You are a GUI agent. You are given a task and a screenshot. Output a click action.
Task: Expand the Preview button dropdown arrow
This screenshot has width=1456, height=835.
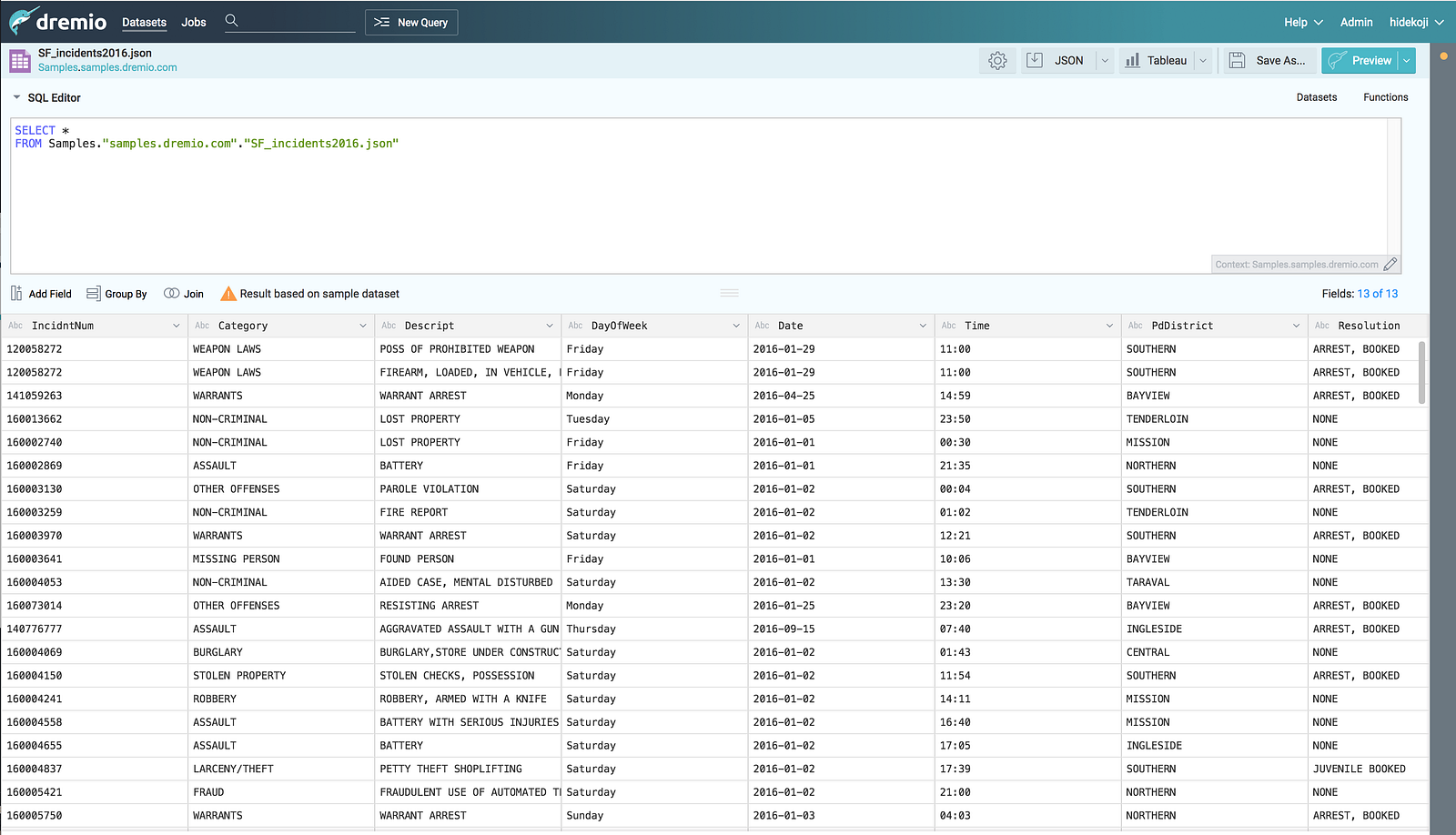point(1407,61)
